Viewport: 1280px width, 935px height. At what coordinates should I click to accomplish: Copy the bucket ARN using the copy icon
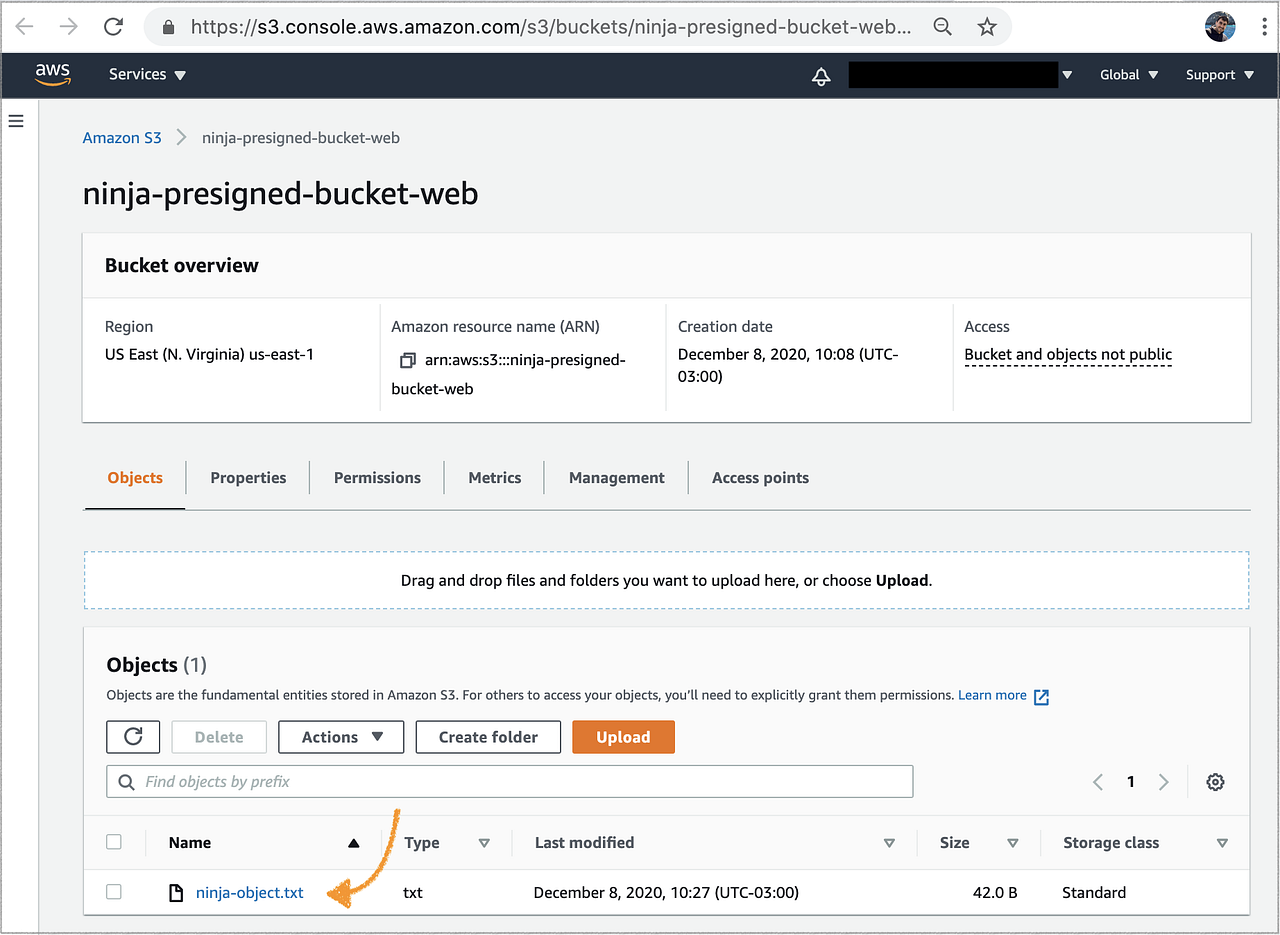click(x=406, y=359)
